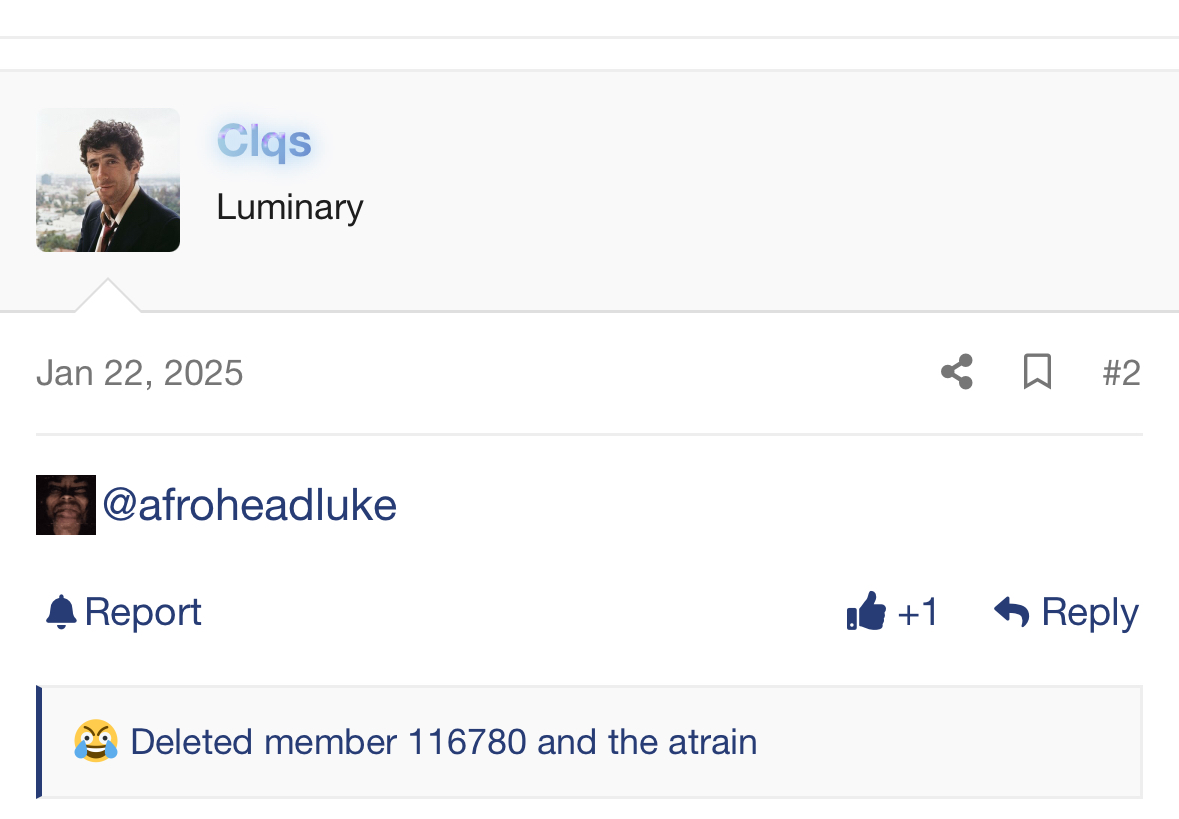
Task: Open the @afroheadluke mention link
Action: [x=249, y=505]
